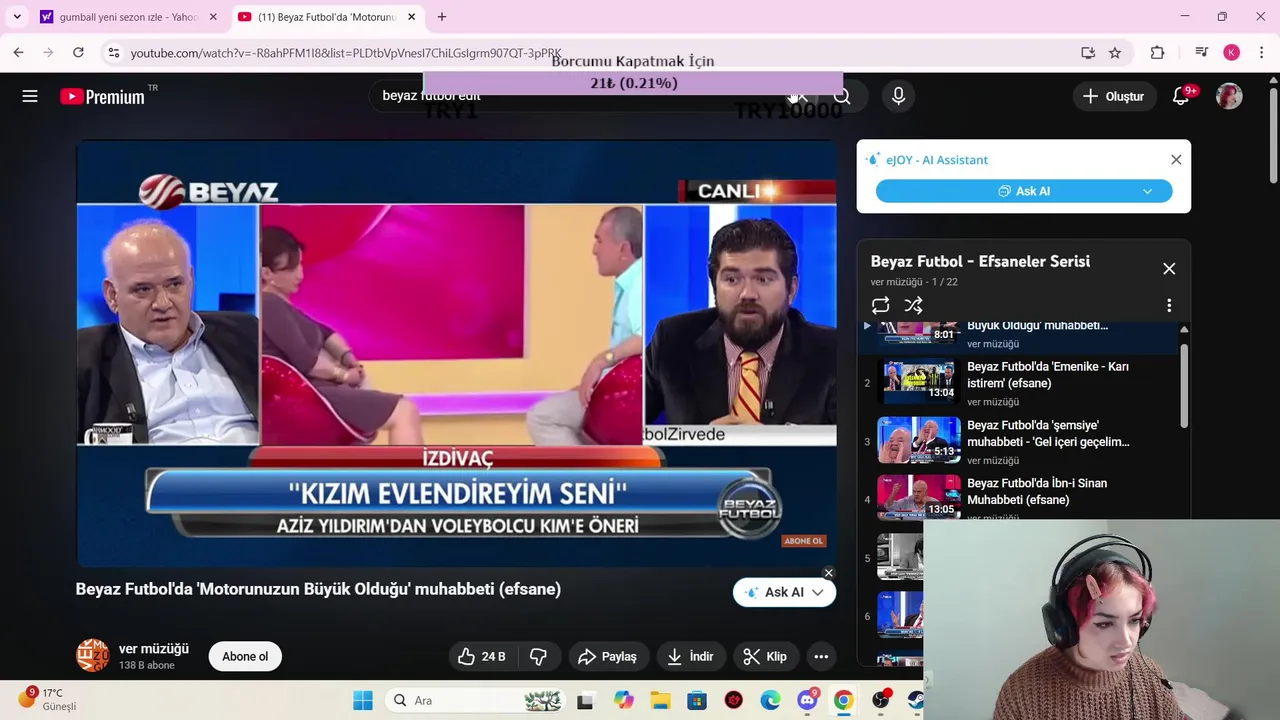Click the site info icon in address bar
Screen dimensions: 1280x720
[113, 52]
